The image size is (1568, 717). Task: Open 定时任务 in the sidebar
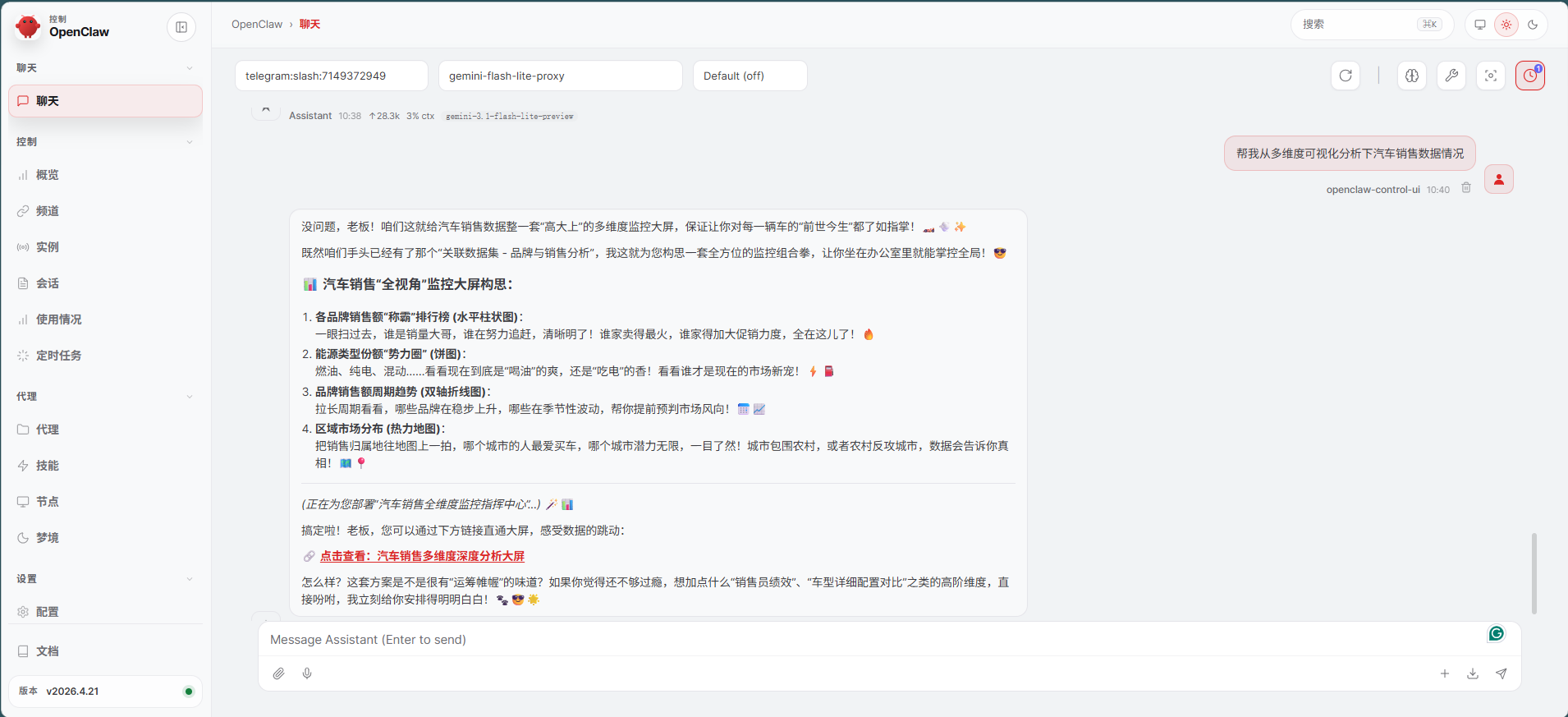(x=58, y=356)
